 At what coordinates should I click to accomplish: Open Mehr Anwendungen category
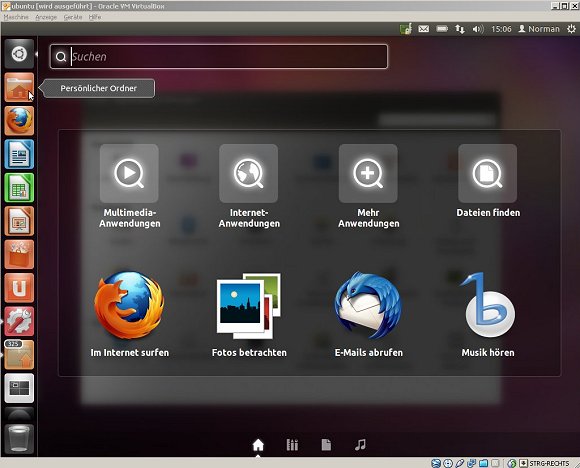pos(368,186)
